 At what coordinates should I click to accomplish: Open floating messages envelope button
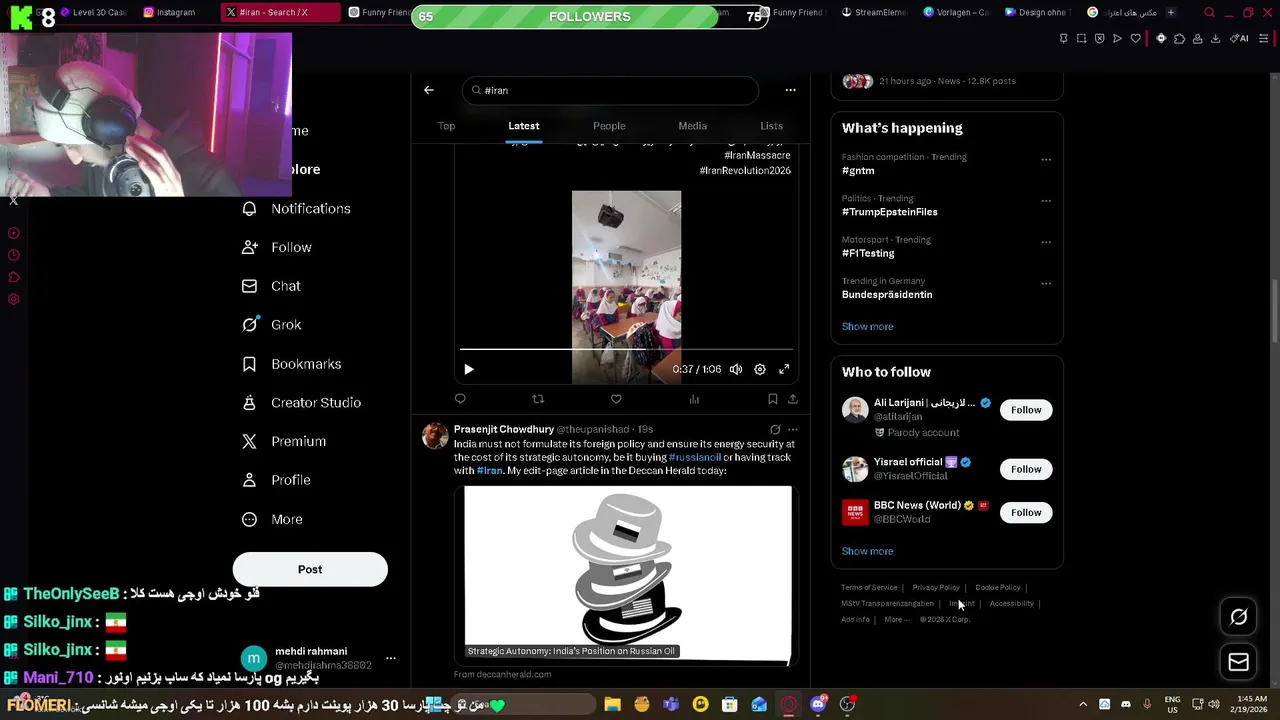click(1238, 662)
